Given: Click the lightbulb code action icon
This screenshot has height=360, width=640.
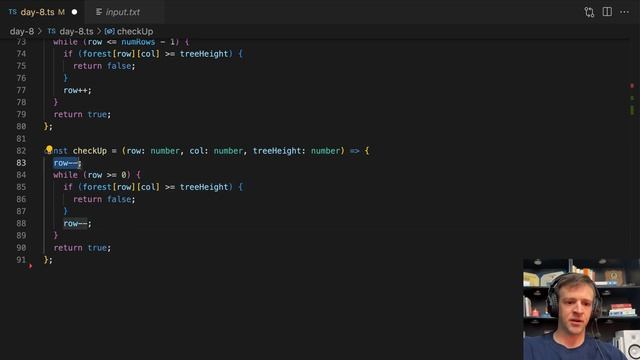Looking at the screenshot, I should tap(49, 150).
